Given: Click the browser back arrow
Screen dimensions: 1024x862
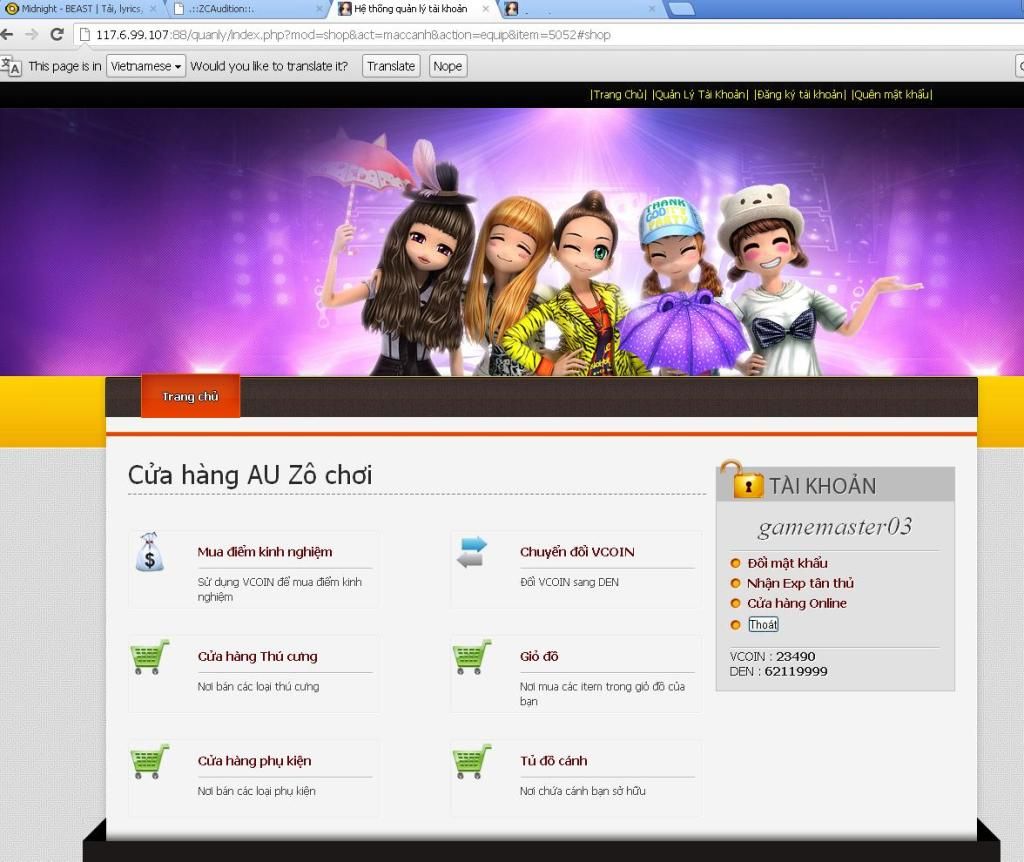Looking at the screenshot, I should (x=7, y=34).
